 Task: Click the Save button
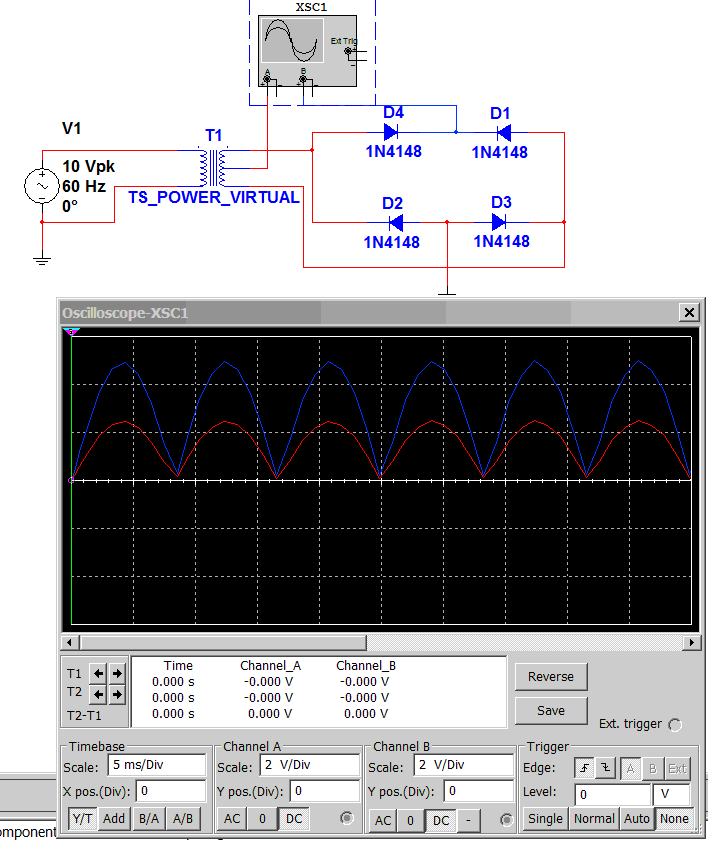click(x=551, y=710)
